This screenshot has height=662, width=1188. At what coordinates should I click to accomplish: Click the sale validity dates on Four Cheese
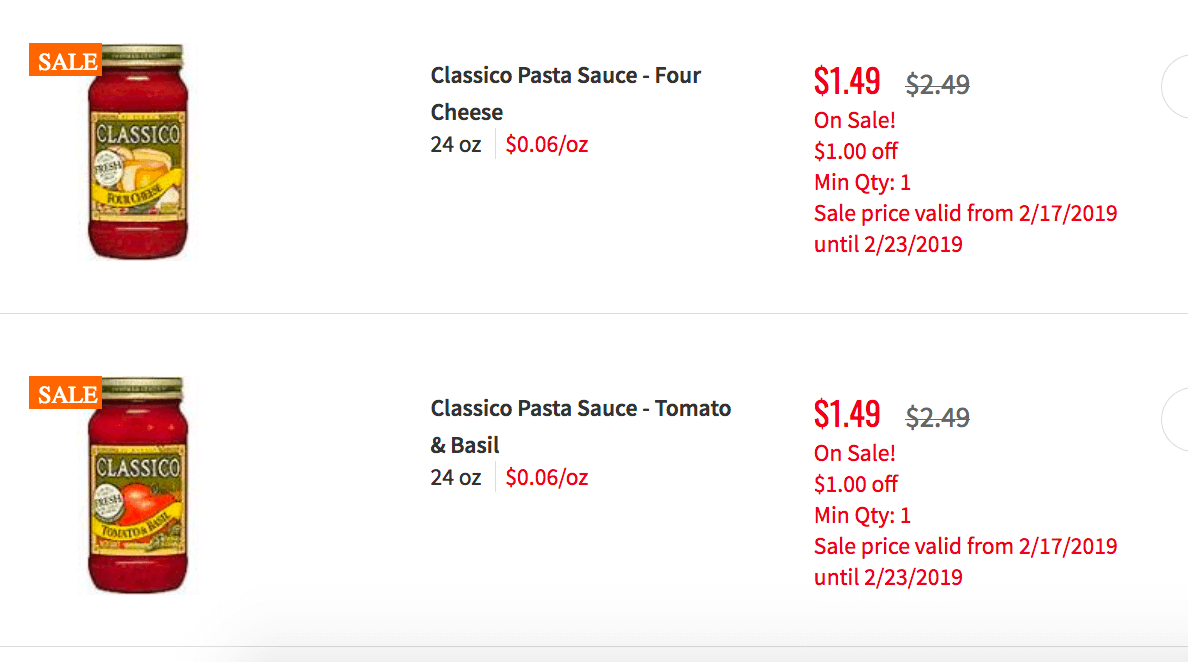[x=965, y=229]
